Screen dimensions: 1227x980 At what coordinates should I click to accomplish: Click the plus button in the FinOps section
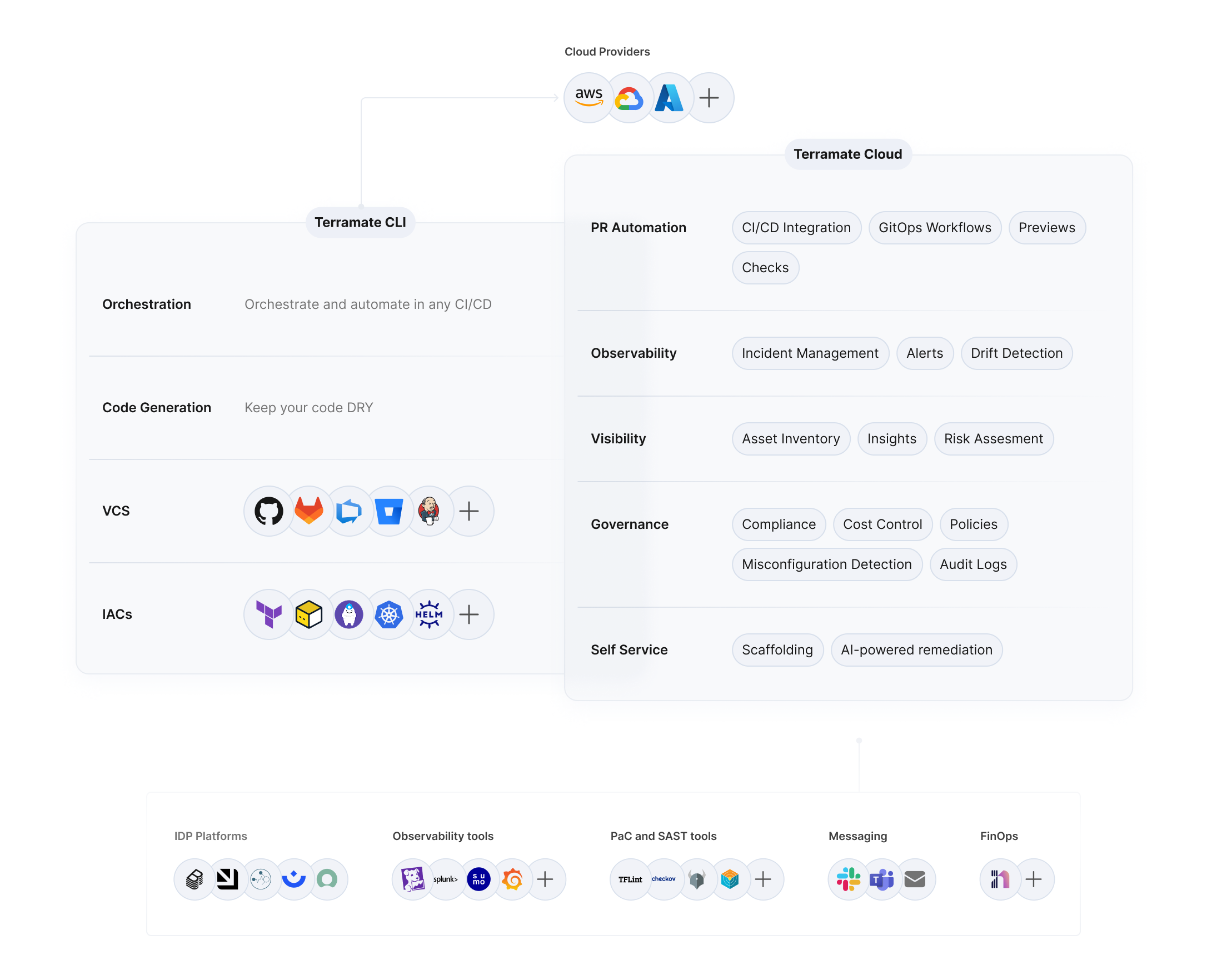point(1035,879)
